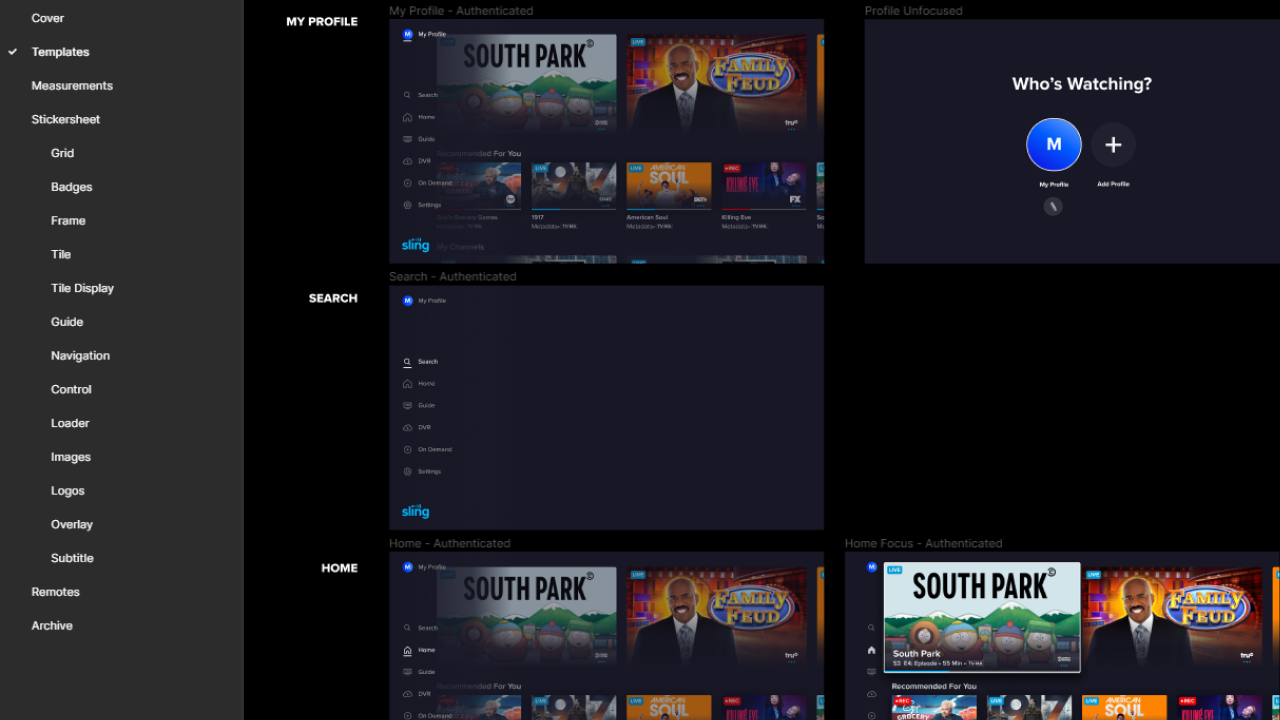Click the DVR icon in Home - Authenticated frame

click(x=407, y=694)
